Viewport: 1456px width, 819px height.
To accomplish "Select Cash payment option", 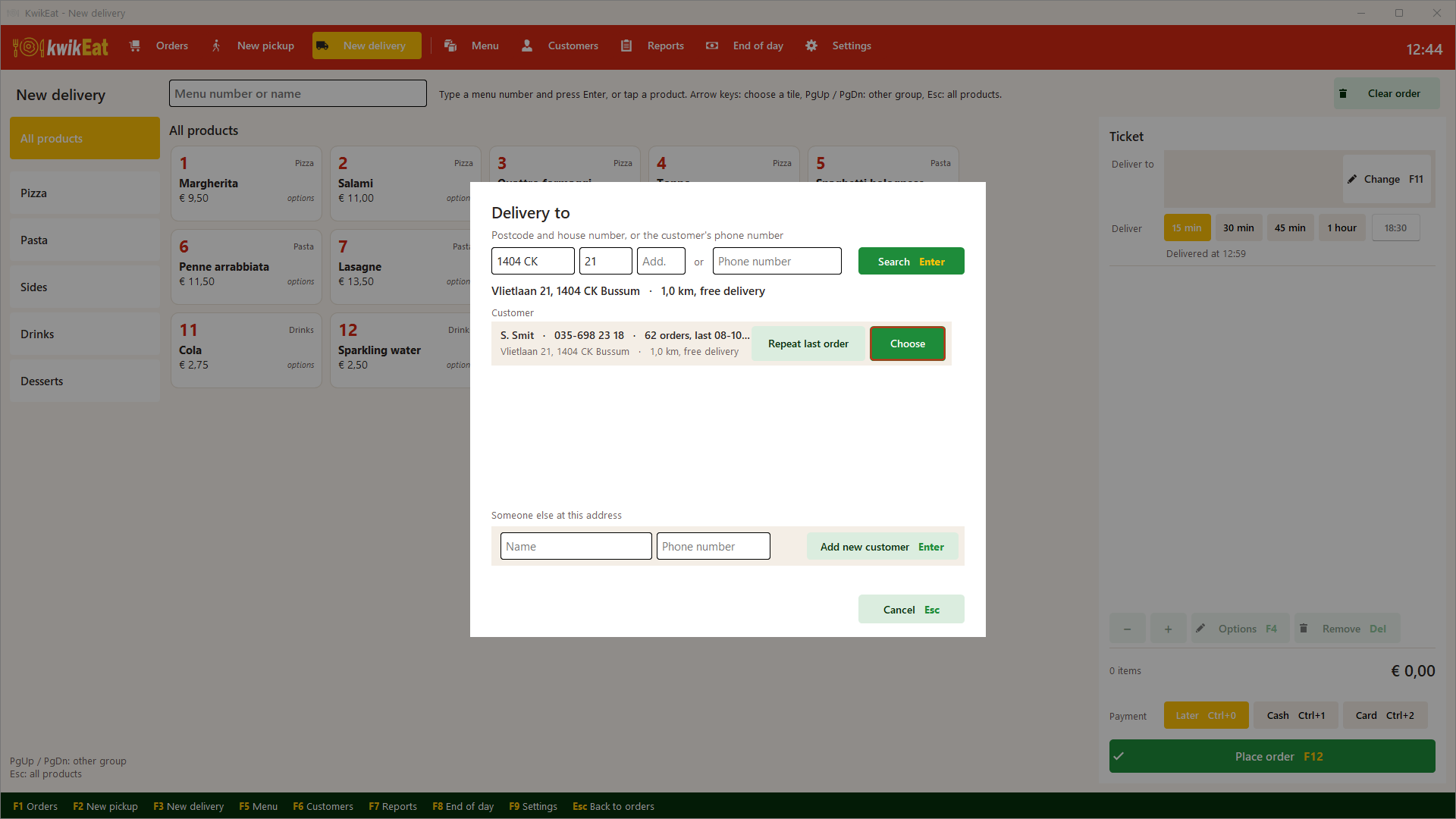I will (1295, 715).
